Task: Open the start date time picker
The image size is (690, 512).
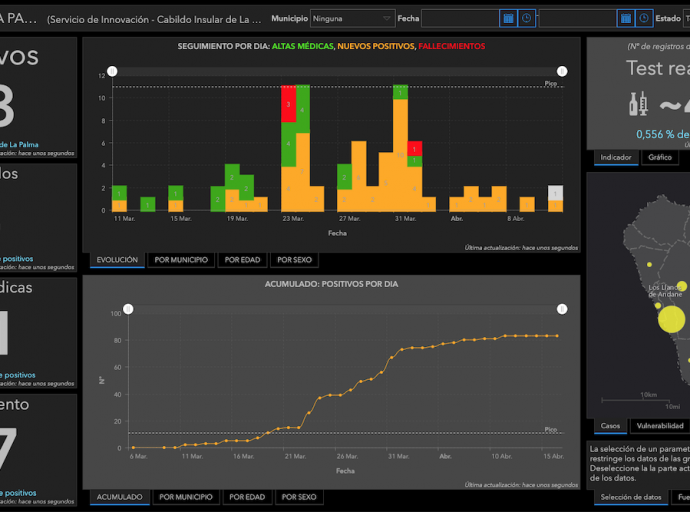Action: click(x=526, y=18)
